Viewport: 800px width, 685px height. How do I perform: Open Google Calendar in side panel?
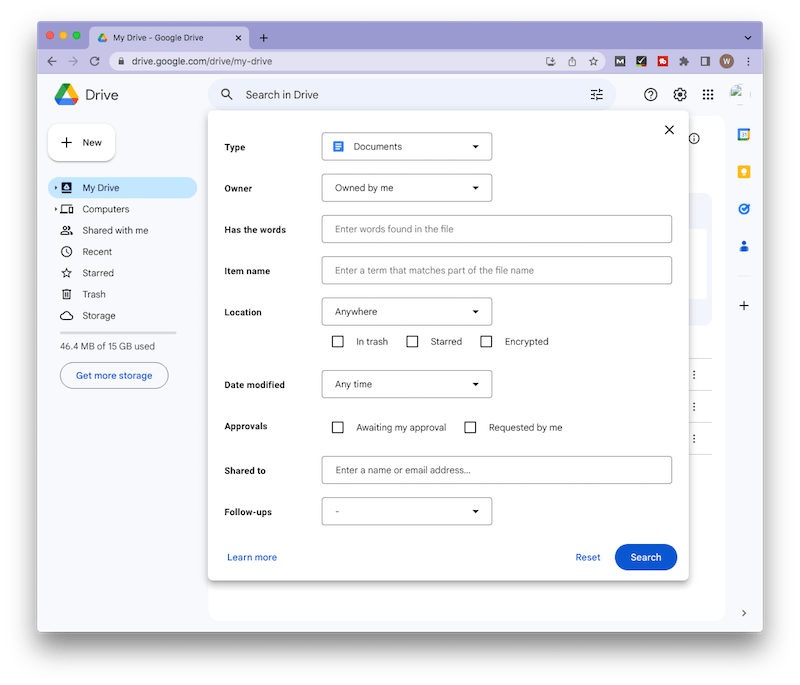click(x=744, y=134)
